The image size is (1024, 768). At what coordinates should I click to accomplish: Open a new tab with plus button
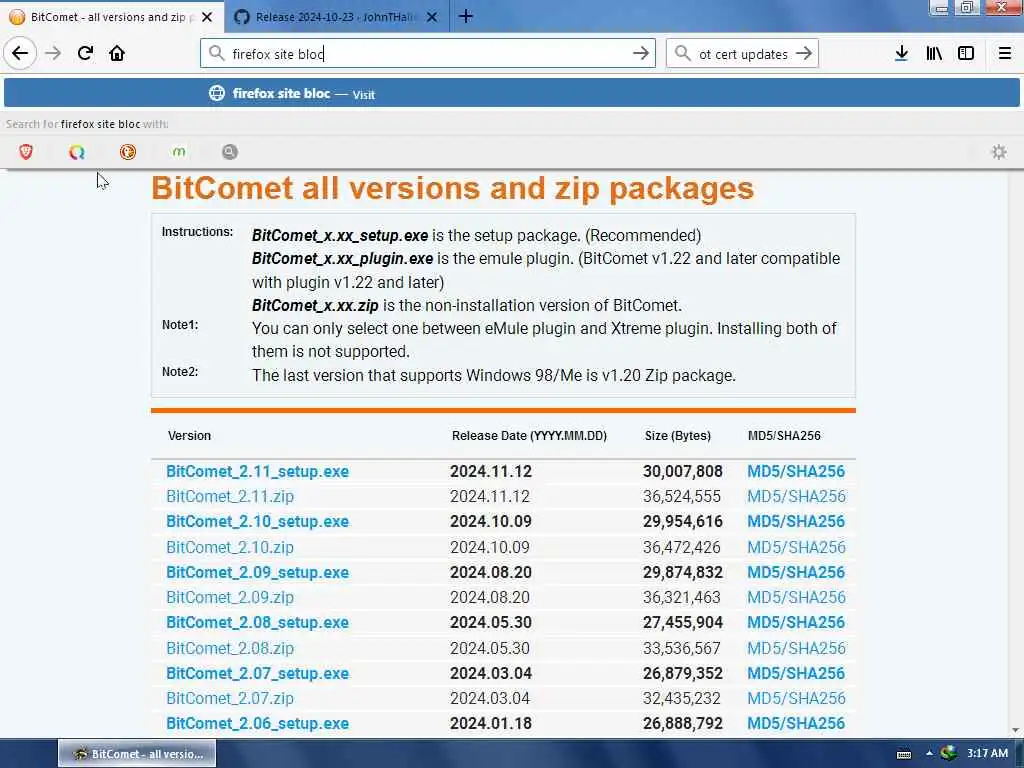pyautogui.click(x=466, y=16)
